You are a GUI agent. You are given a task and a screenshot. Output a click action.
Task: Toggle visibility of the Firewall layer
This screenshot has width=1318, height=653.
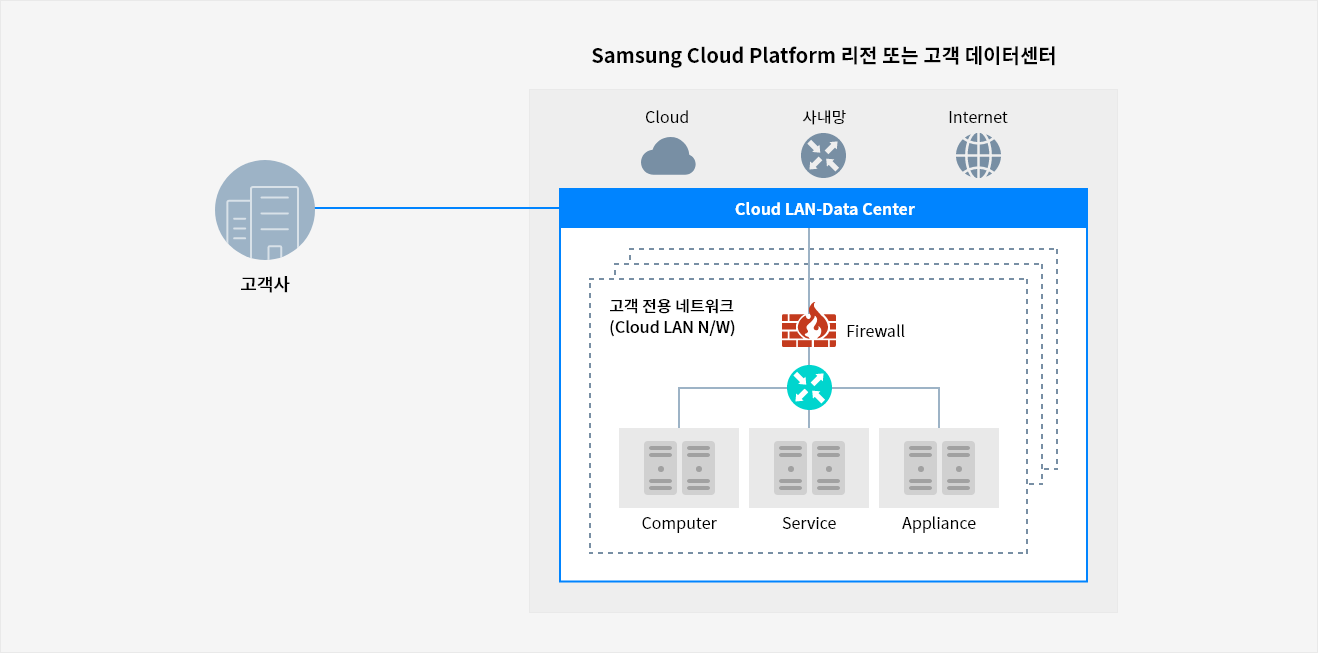pyautogui.click(x=809, y=325)
